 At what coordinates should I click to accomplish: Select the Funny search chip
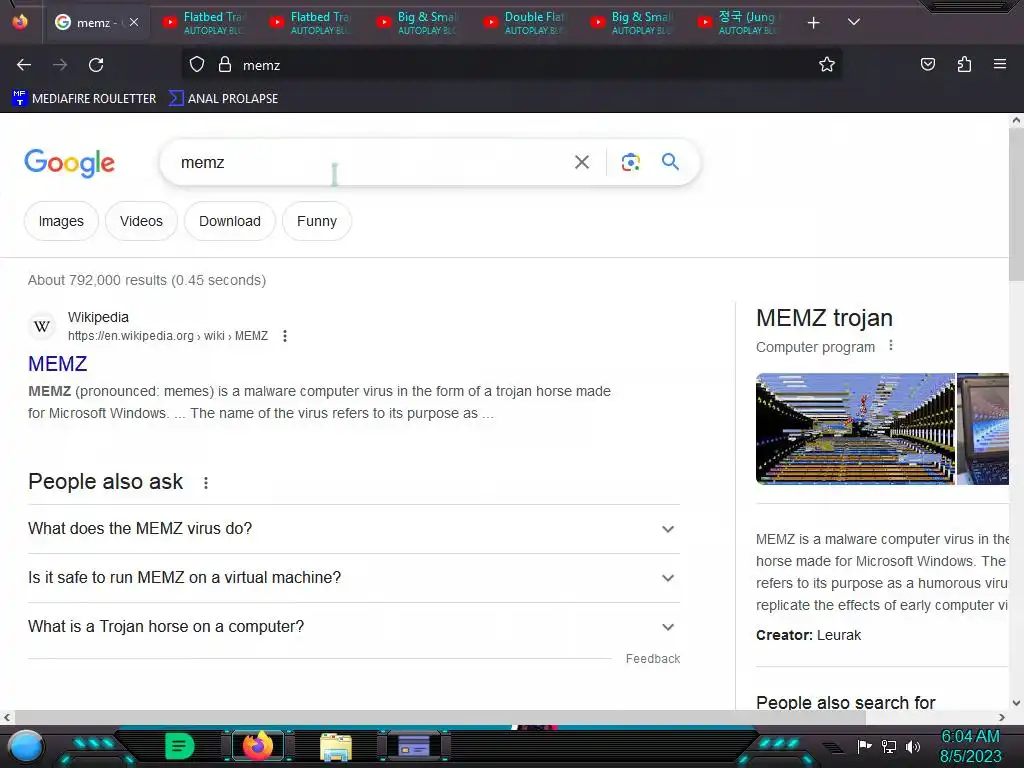pos(317,221)
